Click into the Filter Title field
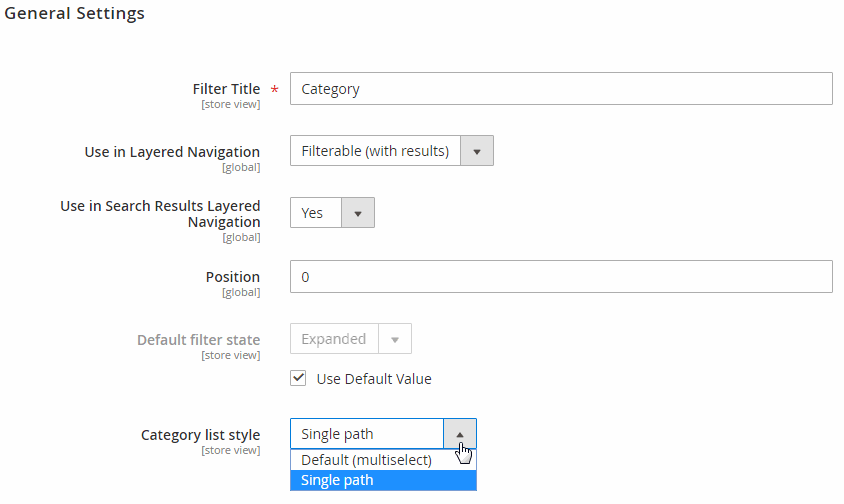844x504 pixels. (561, 89)
